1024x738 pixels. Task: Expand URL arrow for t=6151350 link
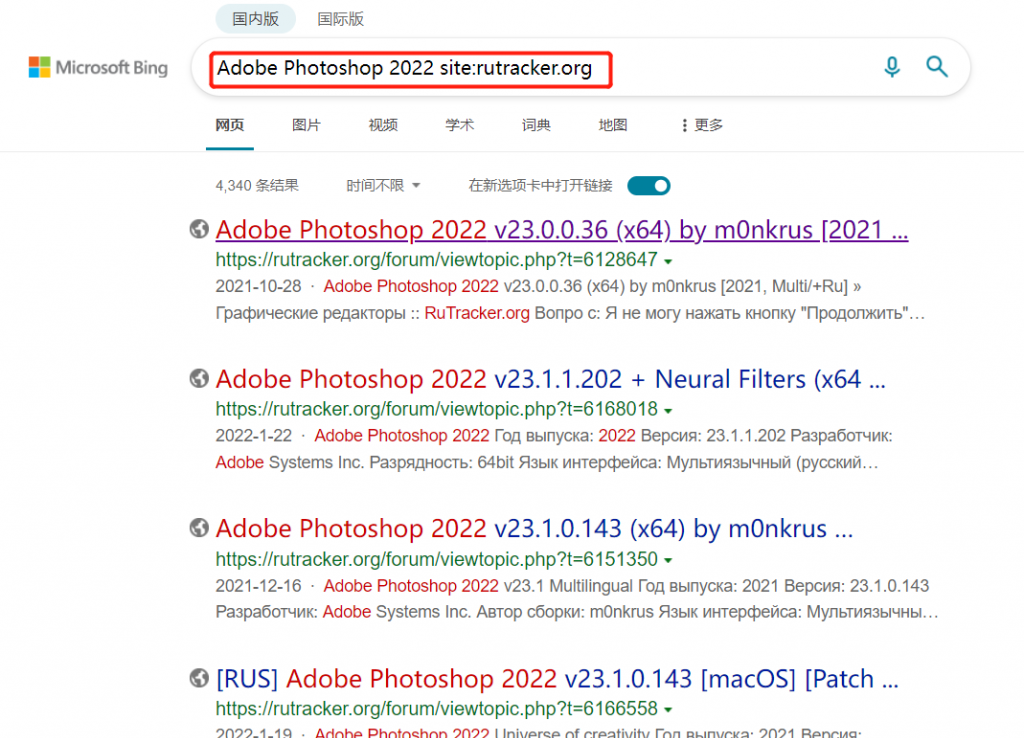click(668, 560)
